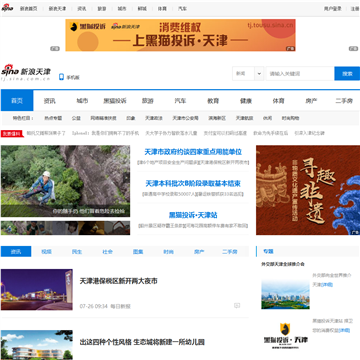Screen dimensions: 360x360
Task: Click 新浪首页 in the top bar
Action: (x=28, y=9)
